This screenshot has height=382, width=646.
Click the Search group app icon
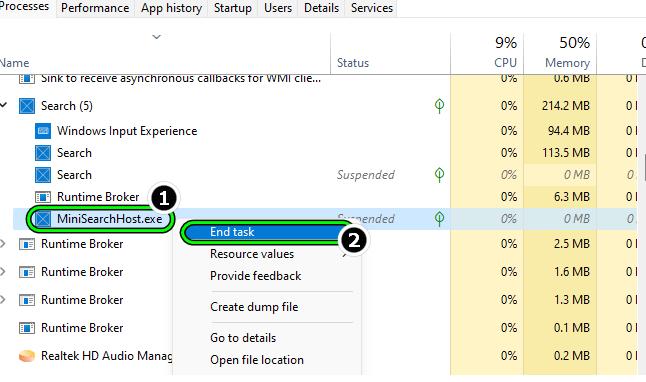click(27, 106)
